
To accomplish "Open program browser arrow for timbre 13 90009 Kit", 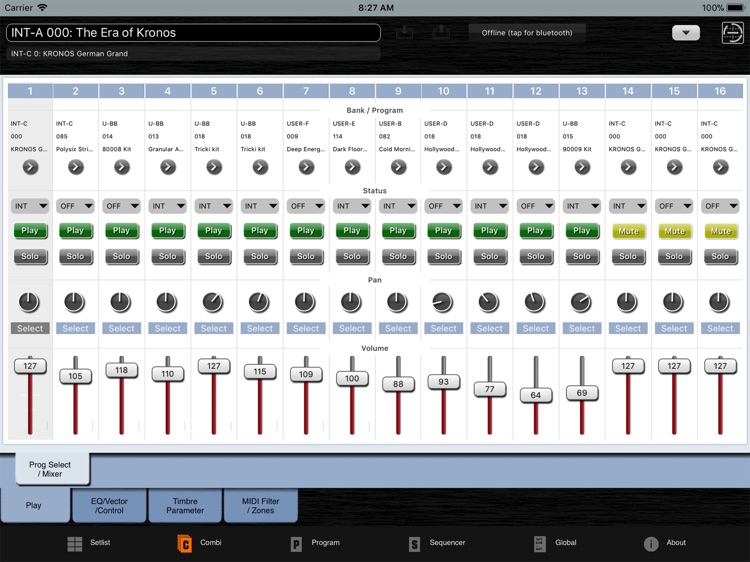I will point(582,167).
